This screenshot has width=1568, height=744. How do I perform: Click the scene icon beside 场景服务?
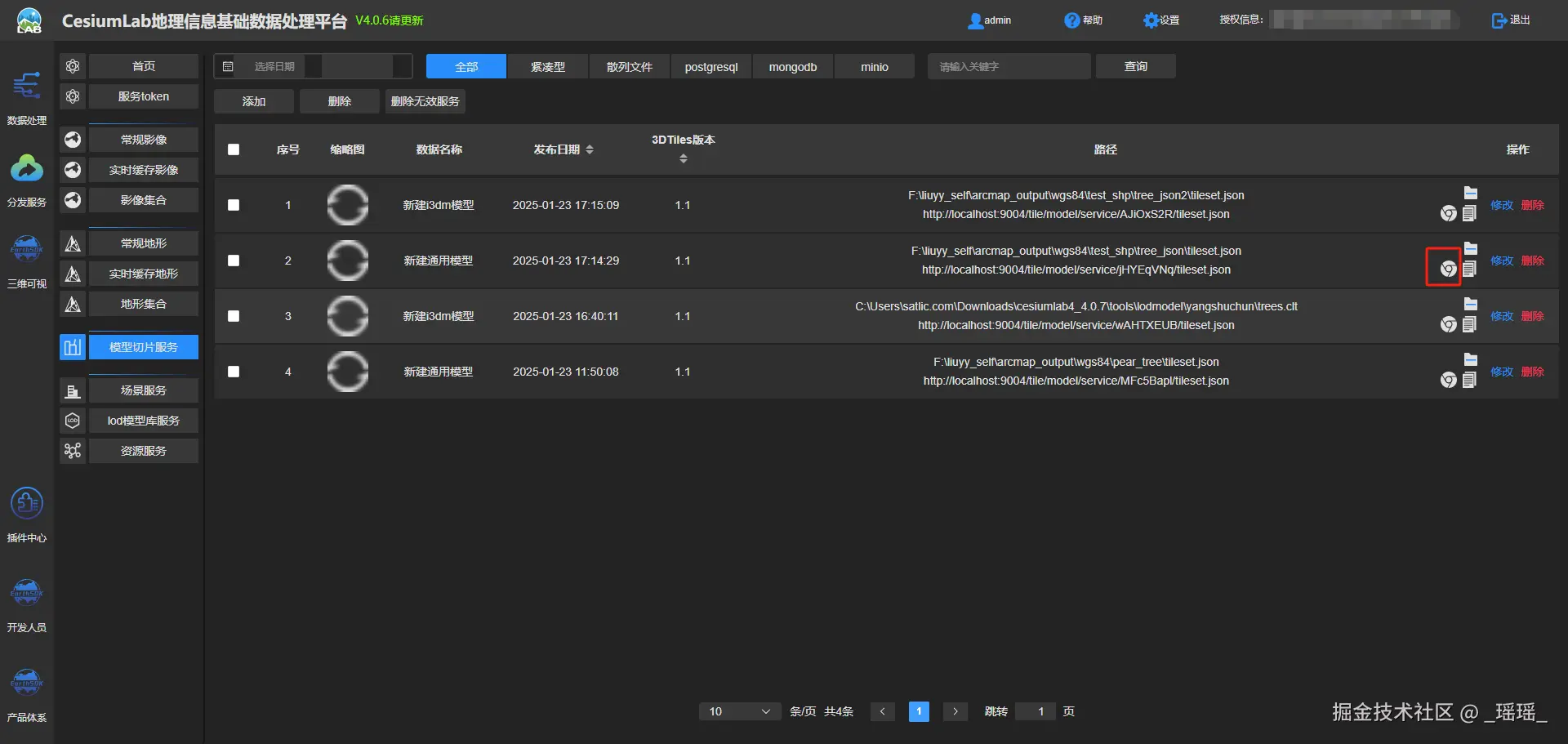[73, 390]
